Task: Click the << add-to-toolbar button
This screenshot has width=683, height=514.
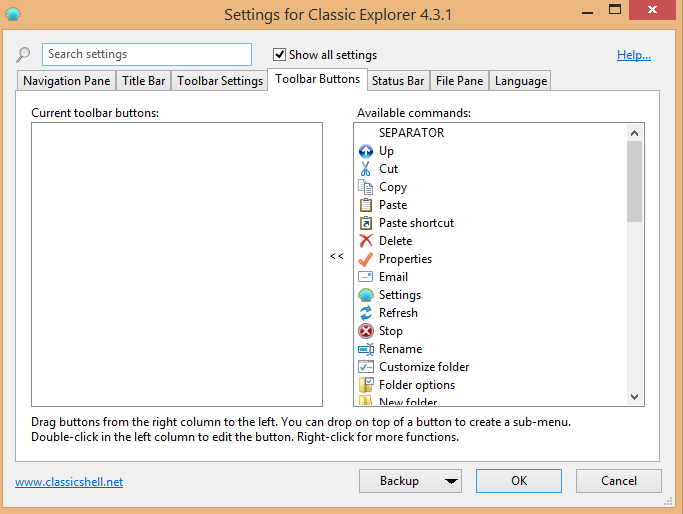Action: pos(337,256)
